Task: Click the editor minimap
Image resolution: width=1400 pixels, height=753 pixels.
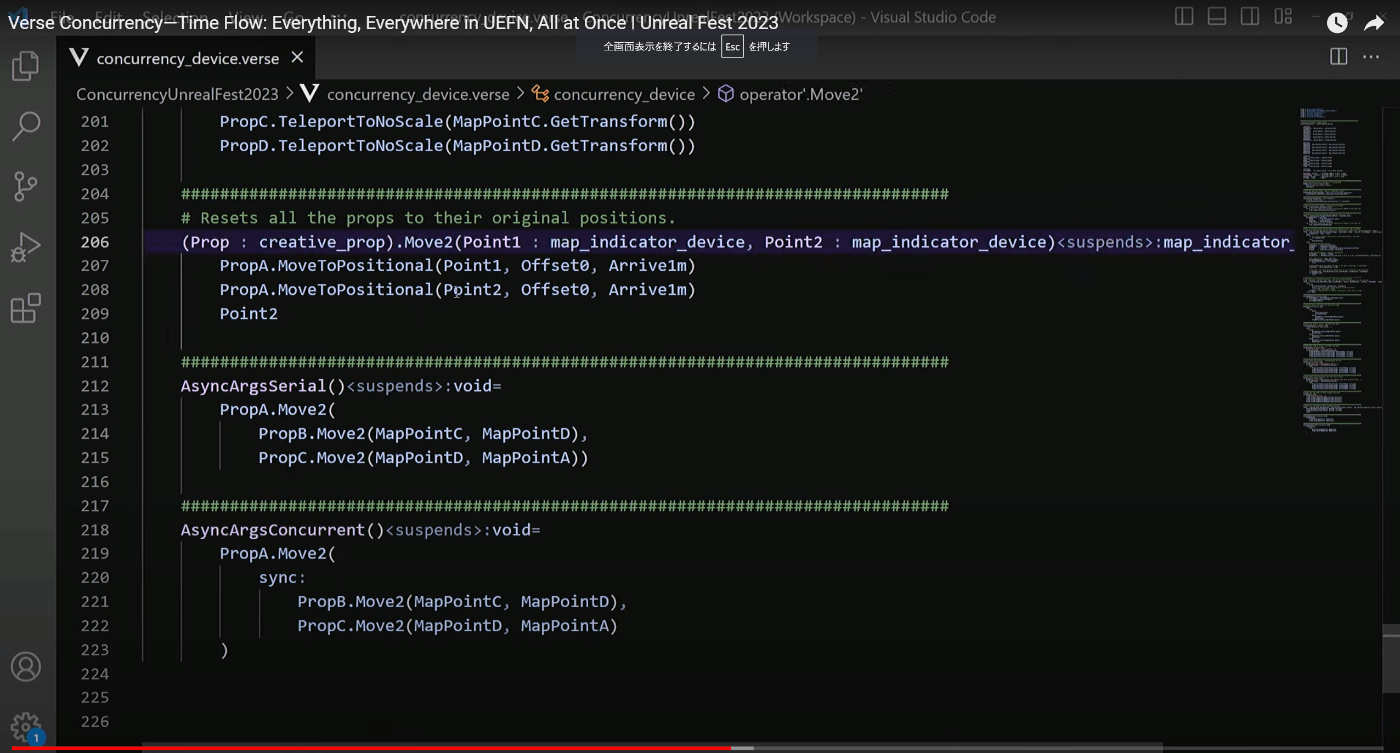Action: (1340, 270)
